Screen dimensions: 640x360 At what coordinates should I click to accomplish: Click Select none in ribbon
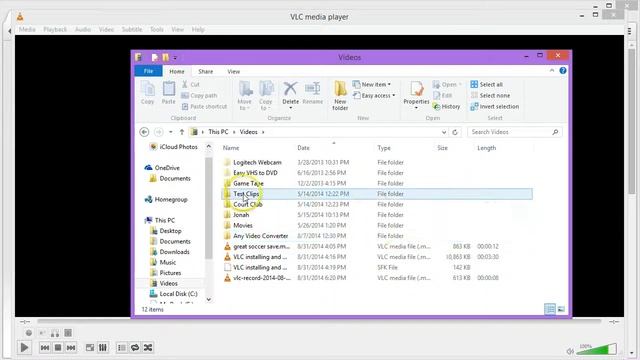coord(490,96)
